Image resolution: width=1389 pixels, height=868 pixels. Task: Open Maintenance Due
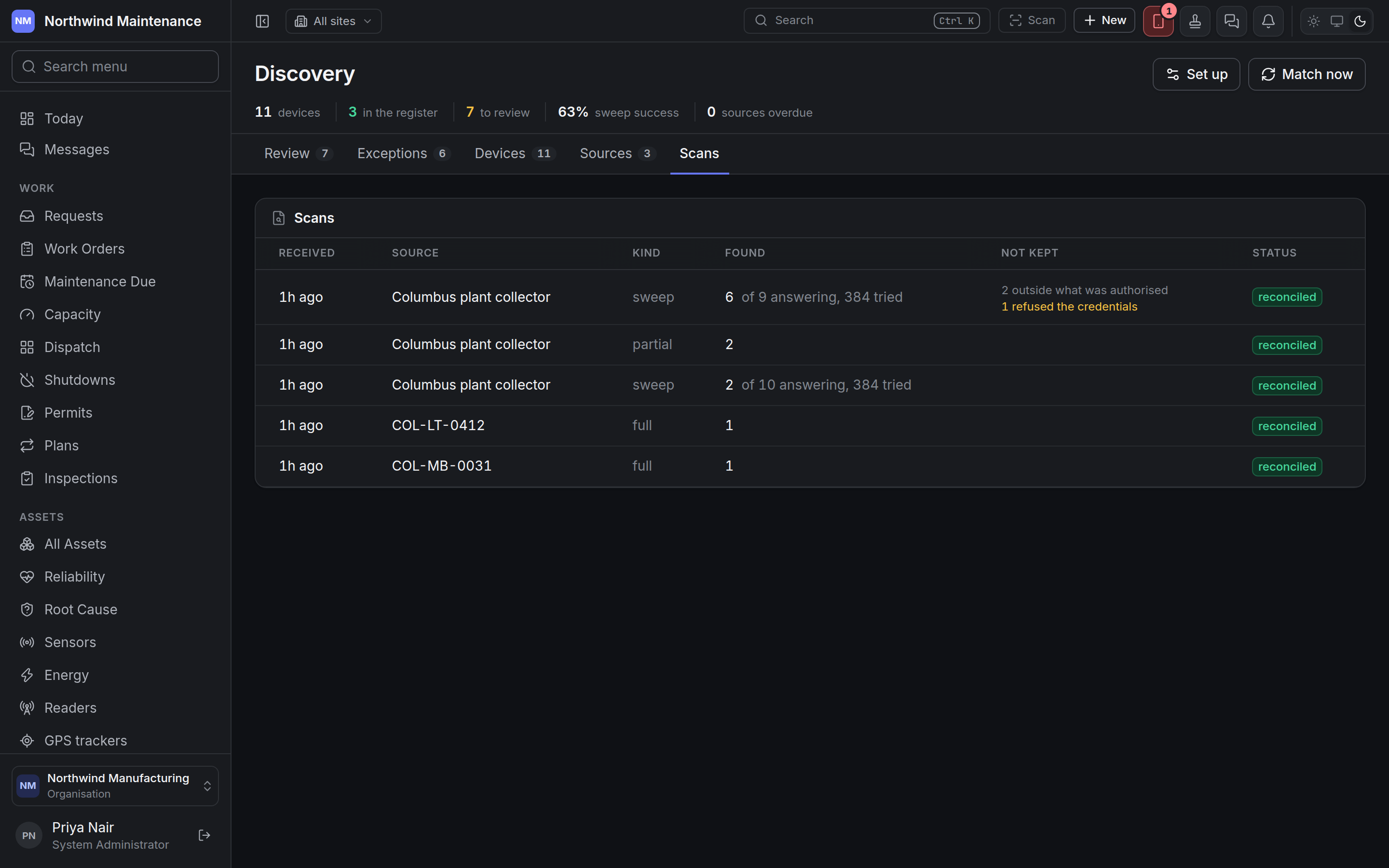point(115,281)
